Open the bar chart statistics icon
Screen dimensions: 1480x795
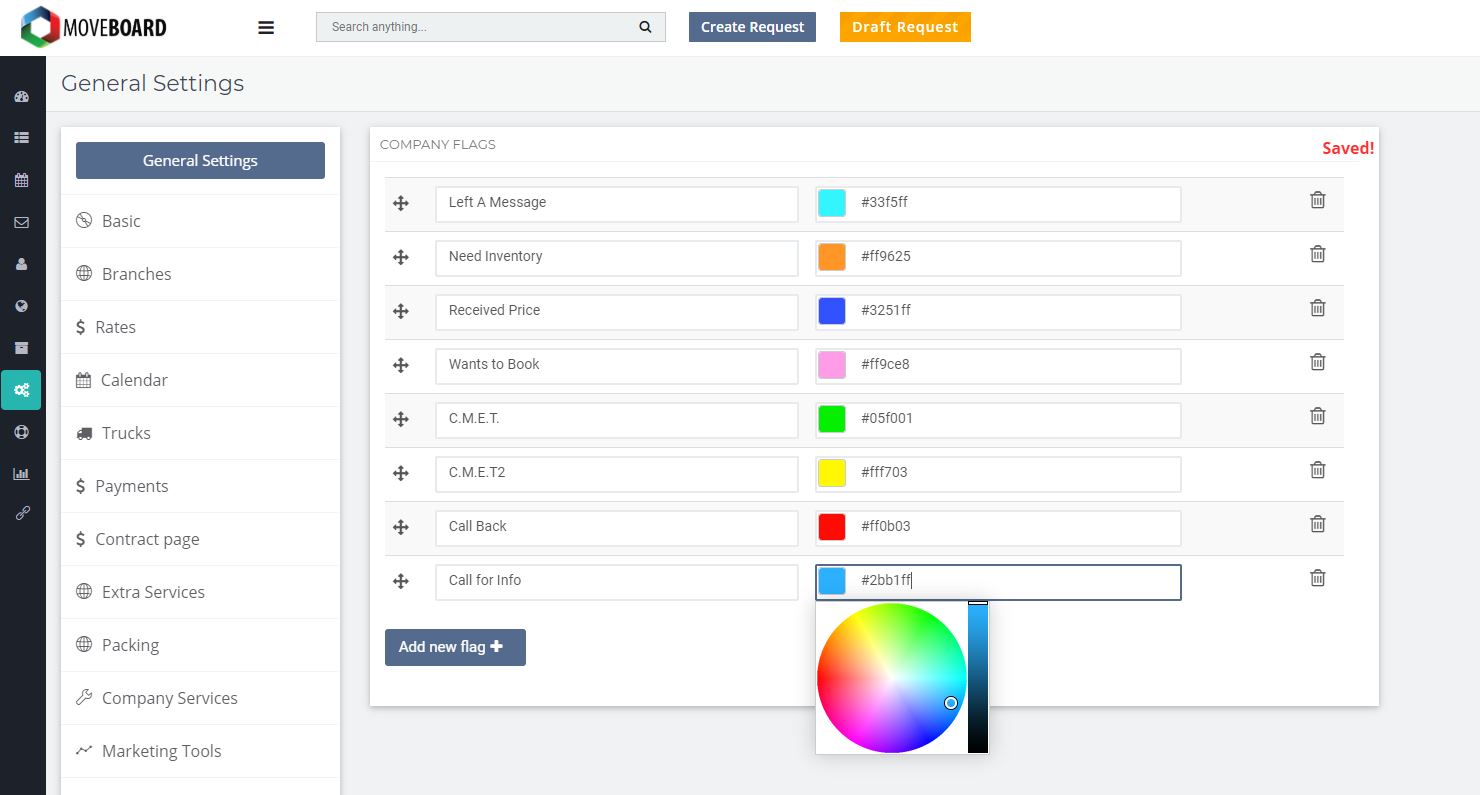[x=21, y=474]
